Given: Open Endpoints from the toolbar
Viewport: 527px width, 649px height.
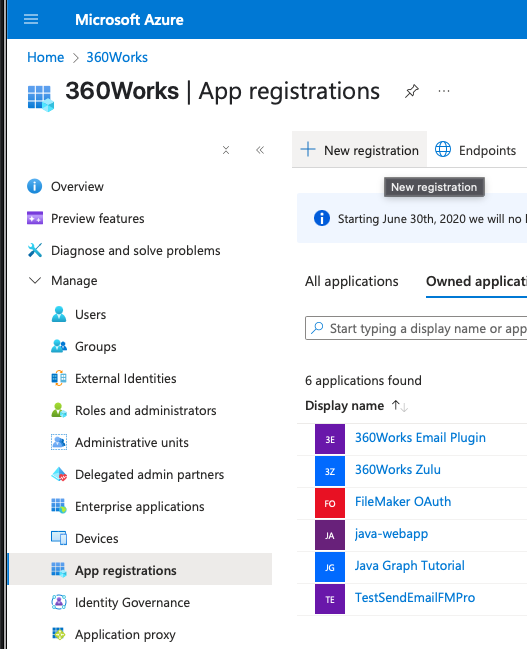Looking at the screenshot, I should (x=475, y=150).
